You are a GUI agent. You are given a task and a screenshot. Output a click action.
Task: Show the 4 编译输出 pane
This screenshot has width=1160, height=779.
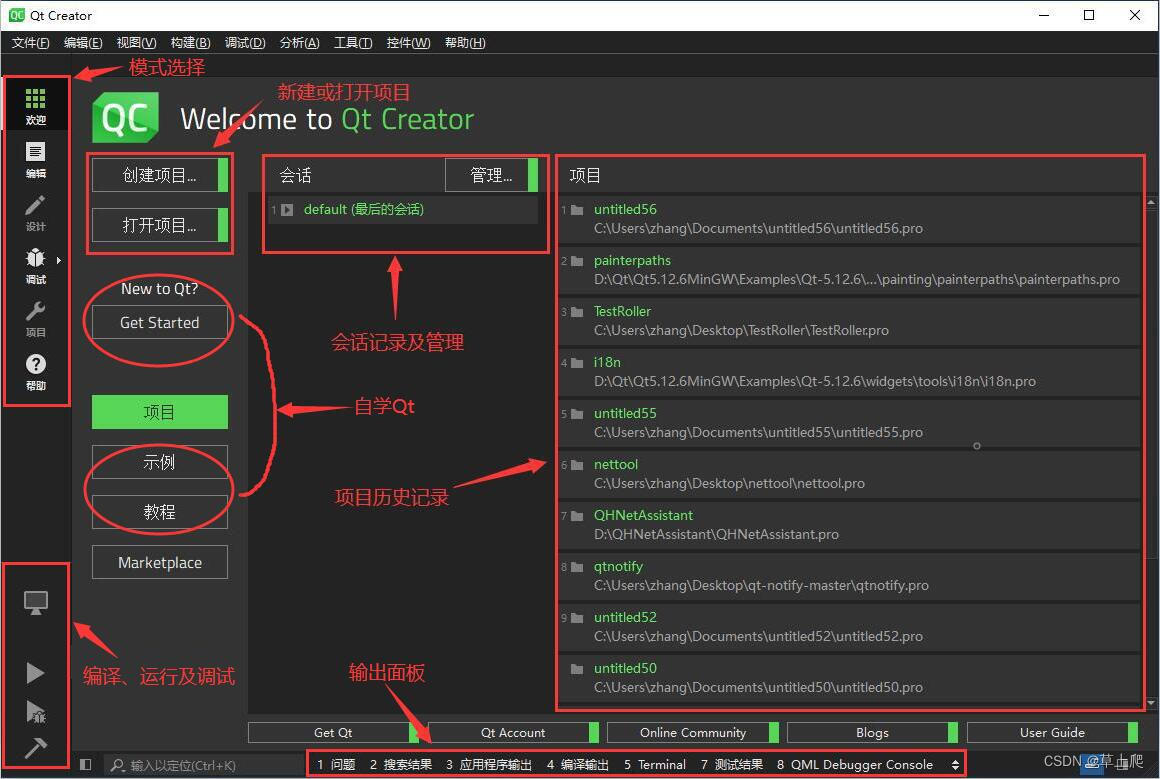tap(577, 765)
